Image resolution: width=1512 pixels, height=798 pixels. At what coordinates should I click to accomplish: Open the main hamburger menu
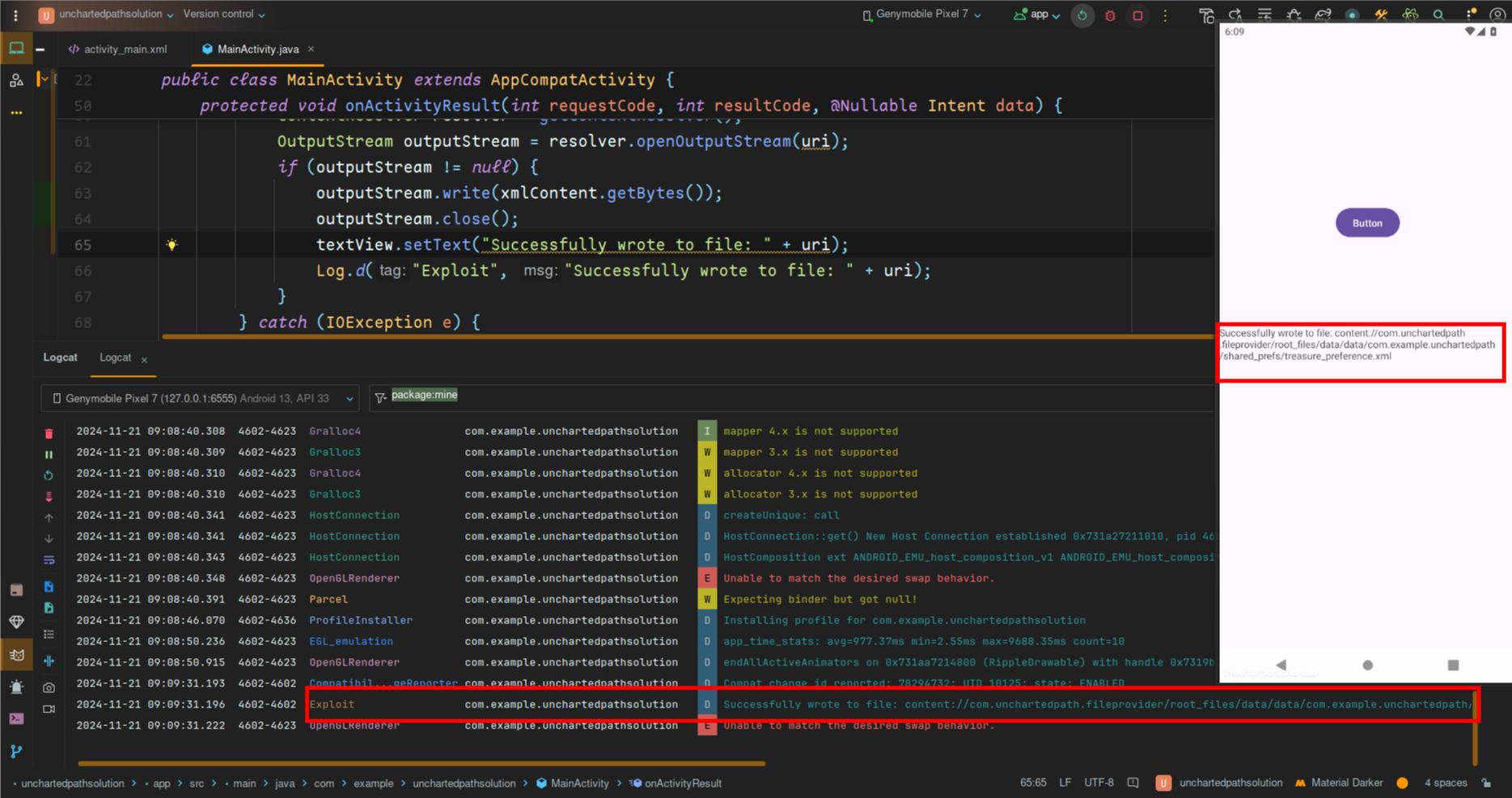pos(15,15)
